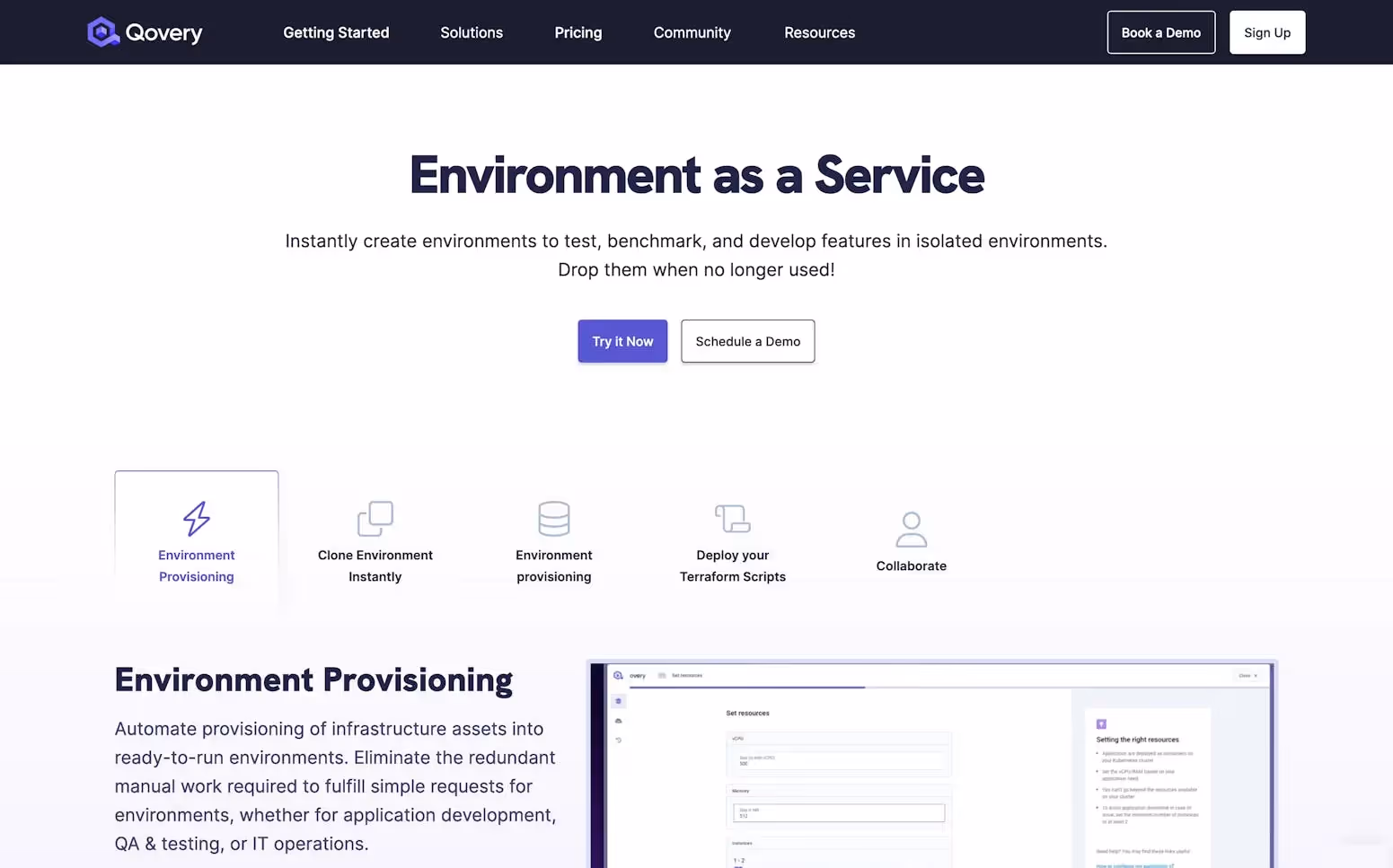Click the Clone Environment Instantly icon
Image resolution: width=1393 pixels, height=868 pixels.
click(x=375, y=518)
